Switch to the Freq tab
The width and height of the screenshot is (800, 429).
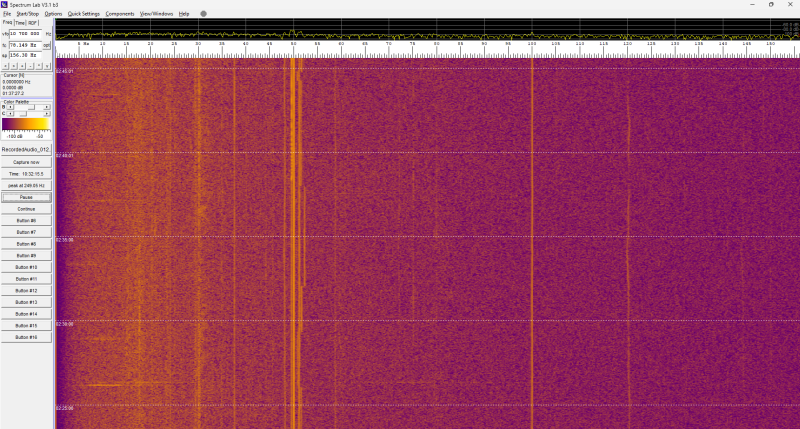(7, 22)
